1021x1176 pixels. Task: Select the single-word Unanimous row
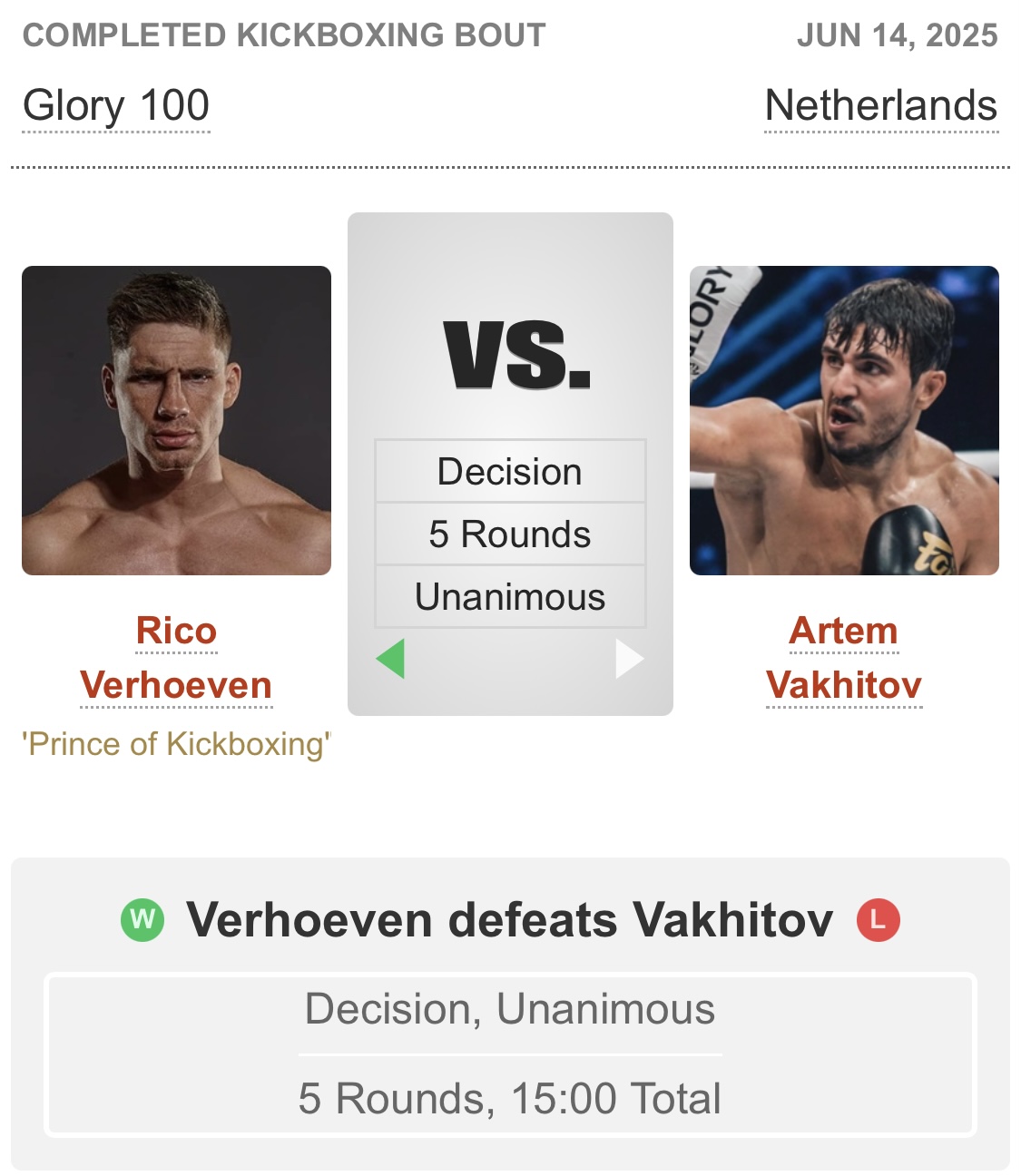pyautogui.click(x=510, y=597)
